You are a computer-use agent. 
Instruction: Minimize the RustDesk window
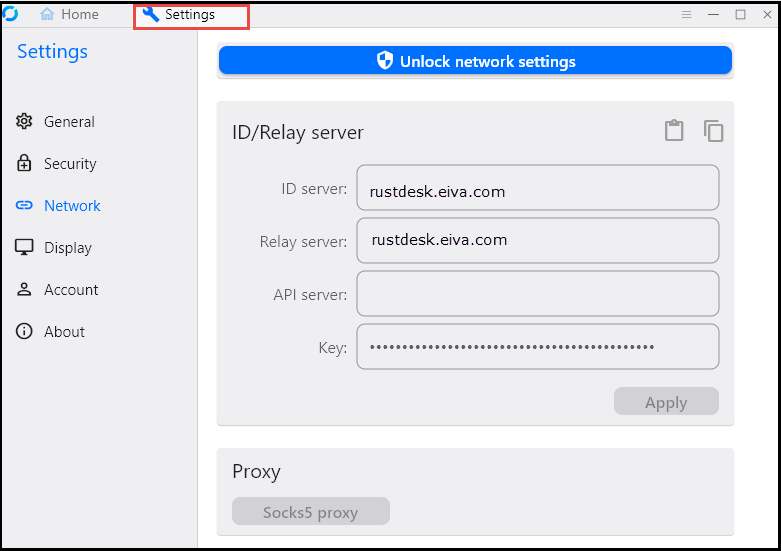[x=713, y=14]
